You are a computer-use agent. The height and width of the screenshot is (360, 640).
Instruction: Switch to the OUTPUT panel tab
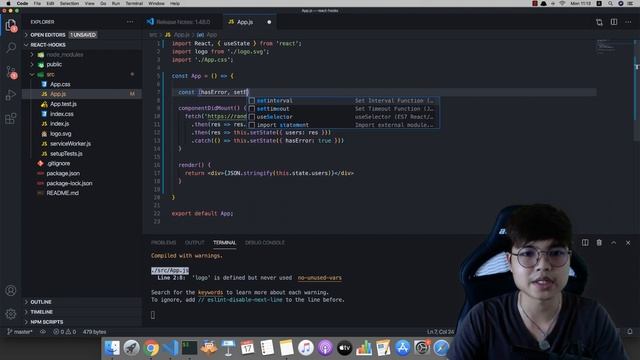[195, 242]
